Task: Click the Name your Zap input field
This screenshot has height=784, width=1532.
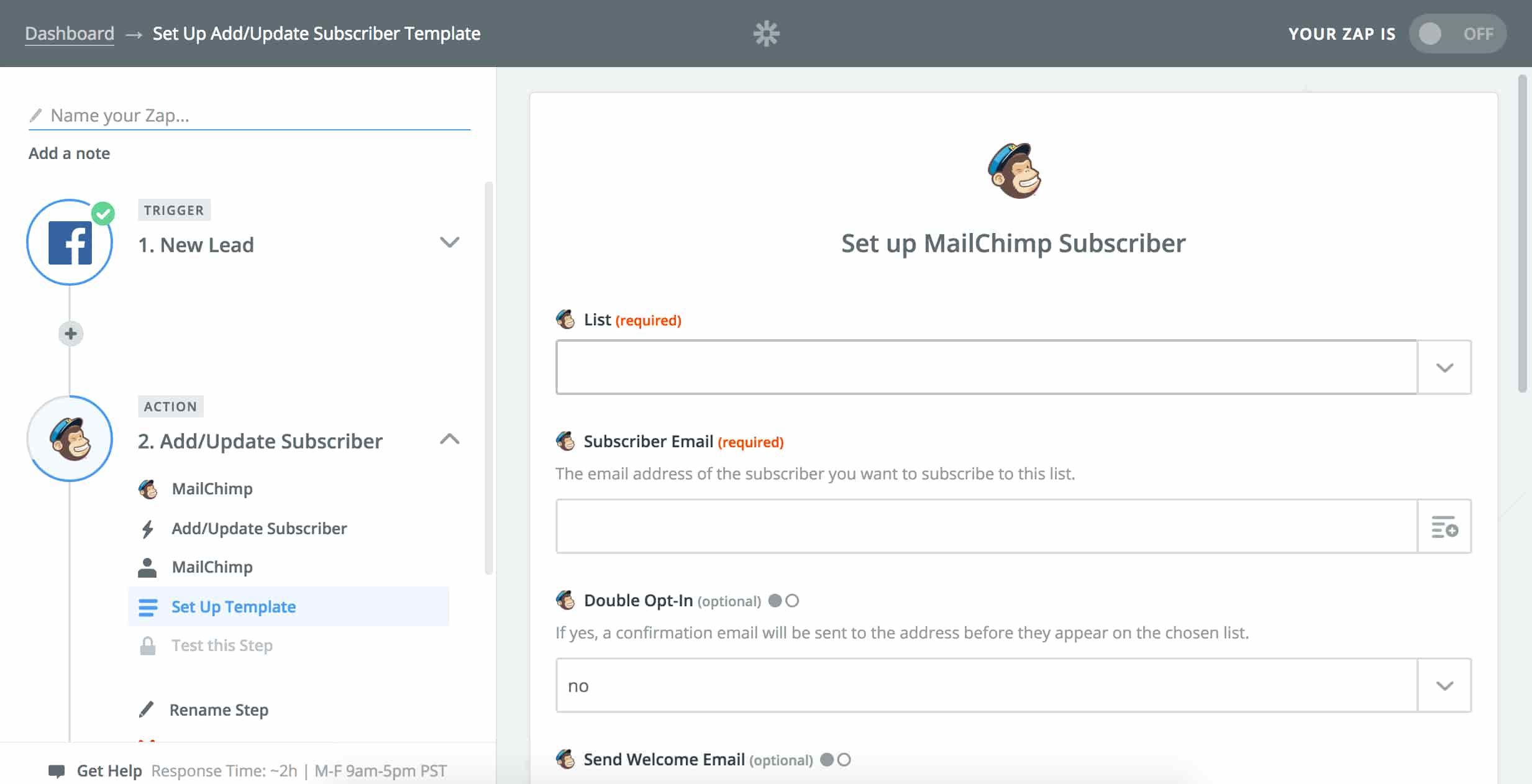Action: (x=249, y=116)
